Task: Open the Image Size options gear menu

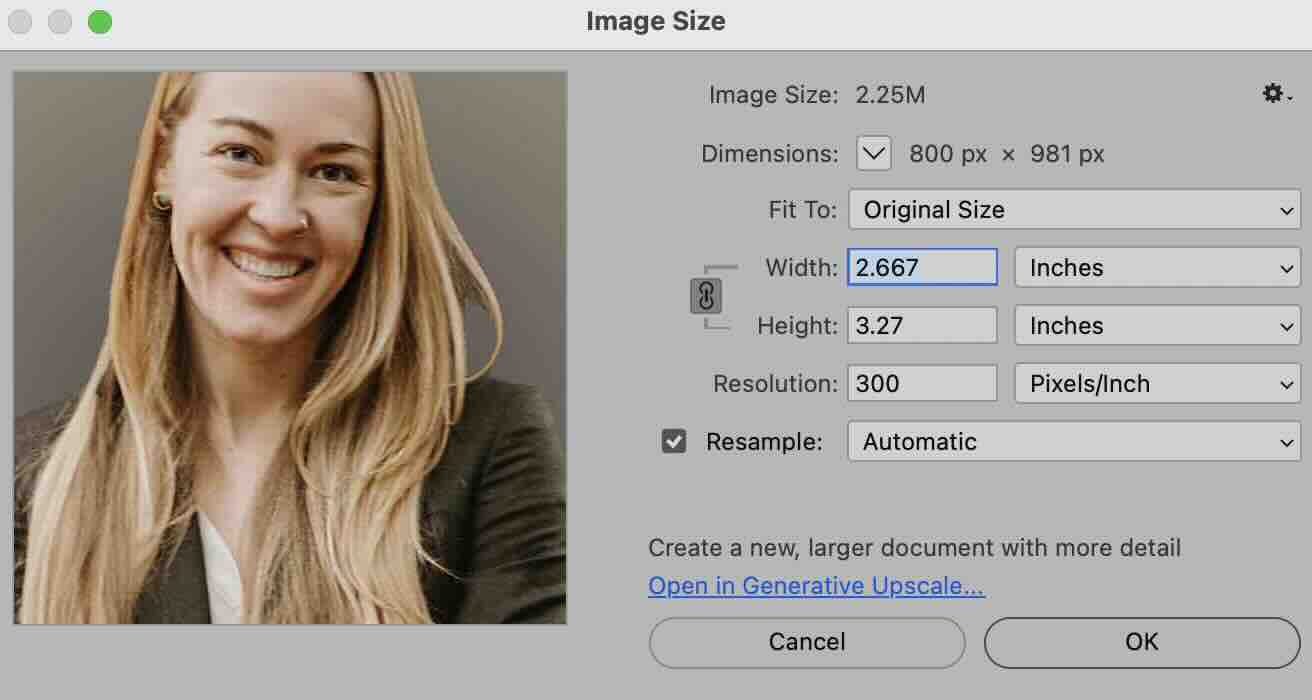Action: tap(1272, 93)
